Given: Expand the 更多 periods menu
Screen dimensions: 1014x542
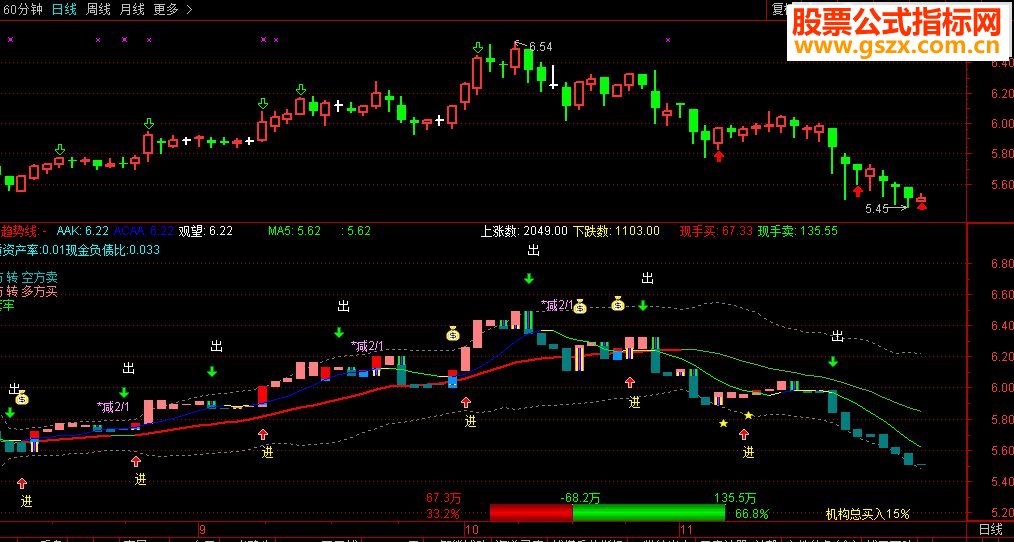Looking at the screenshot, I should (x=173, y=9).
